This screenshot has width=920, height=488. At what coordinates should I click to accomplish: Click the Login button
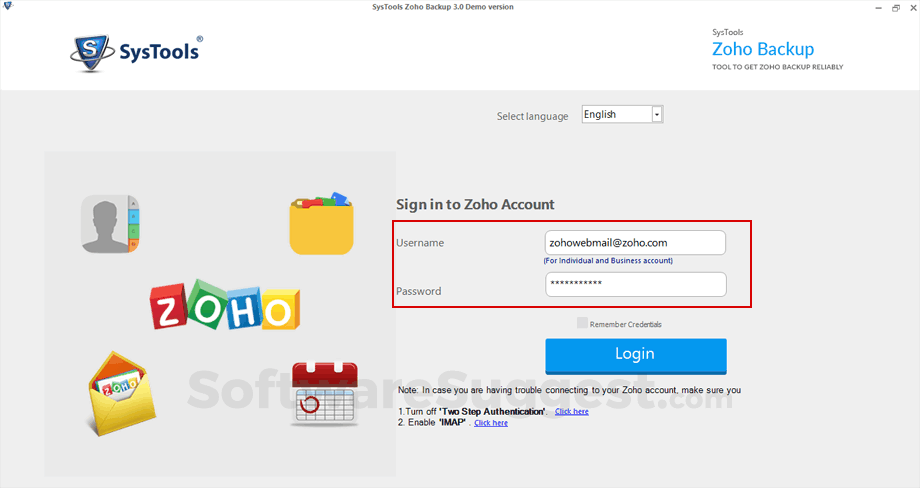tap(635, 355)
